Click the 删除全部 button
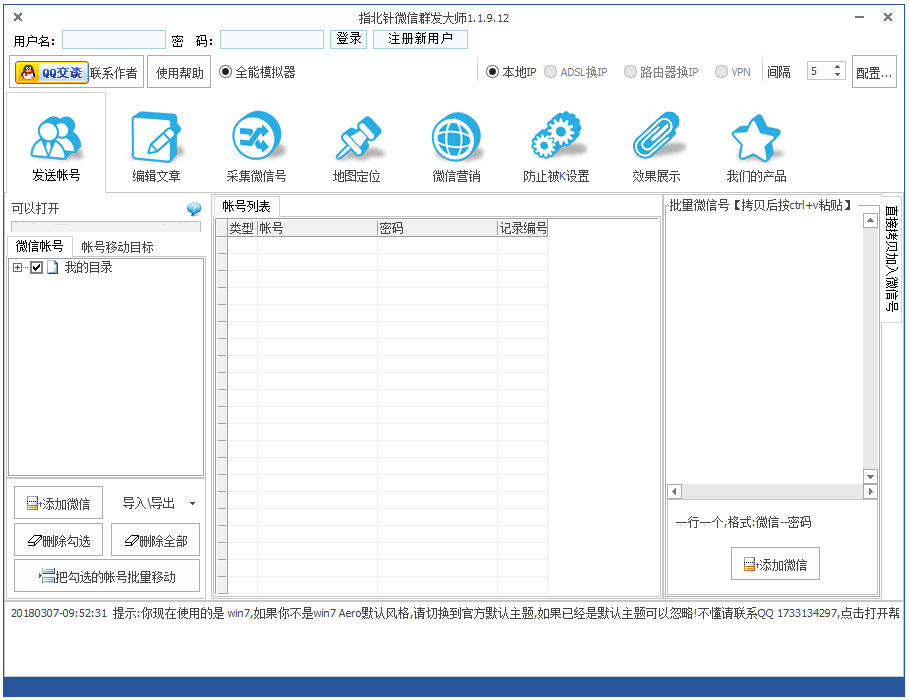The height and width of the screenshot is (700, 909). [155, 541]
